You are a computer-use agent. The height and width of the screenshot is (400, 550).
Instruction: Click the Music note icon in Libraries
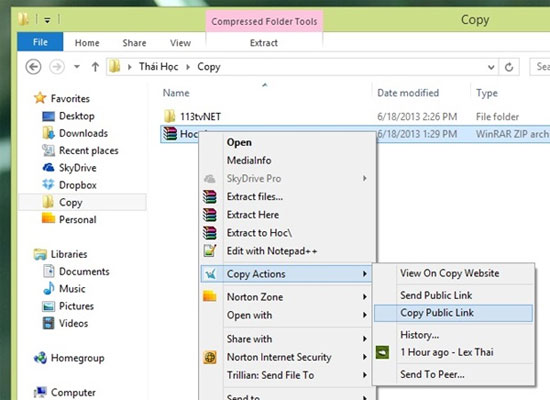(x=49, y=288)
